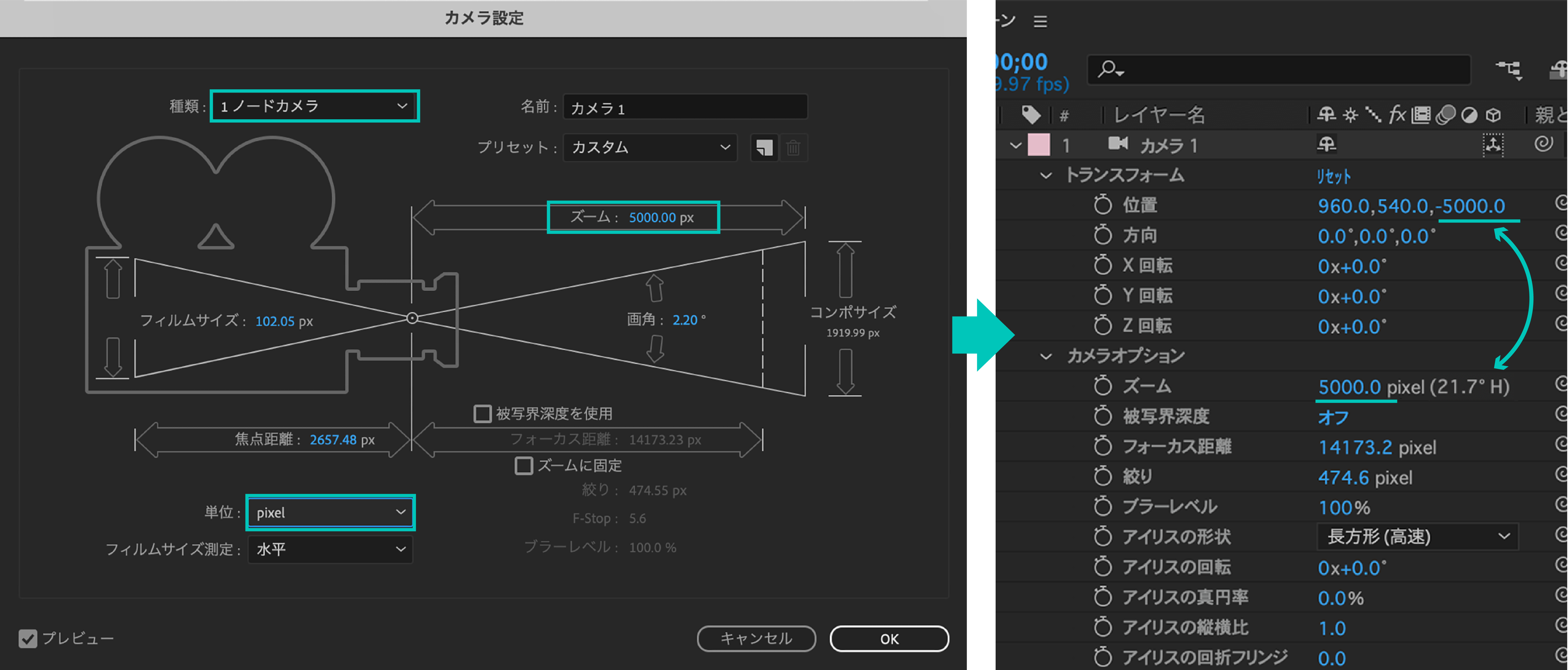This screenshot has width=1568, height=670.
Task: Click the ブラーレベル 100% value
Action: coord(1344,508)
